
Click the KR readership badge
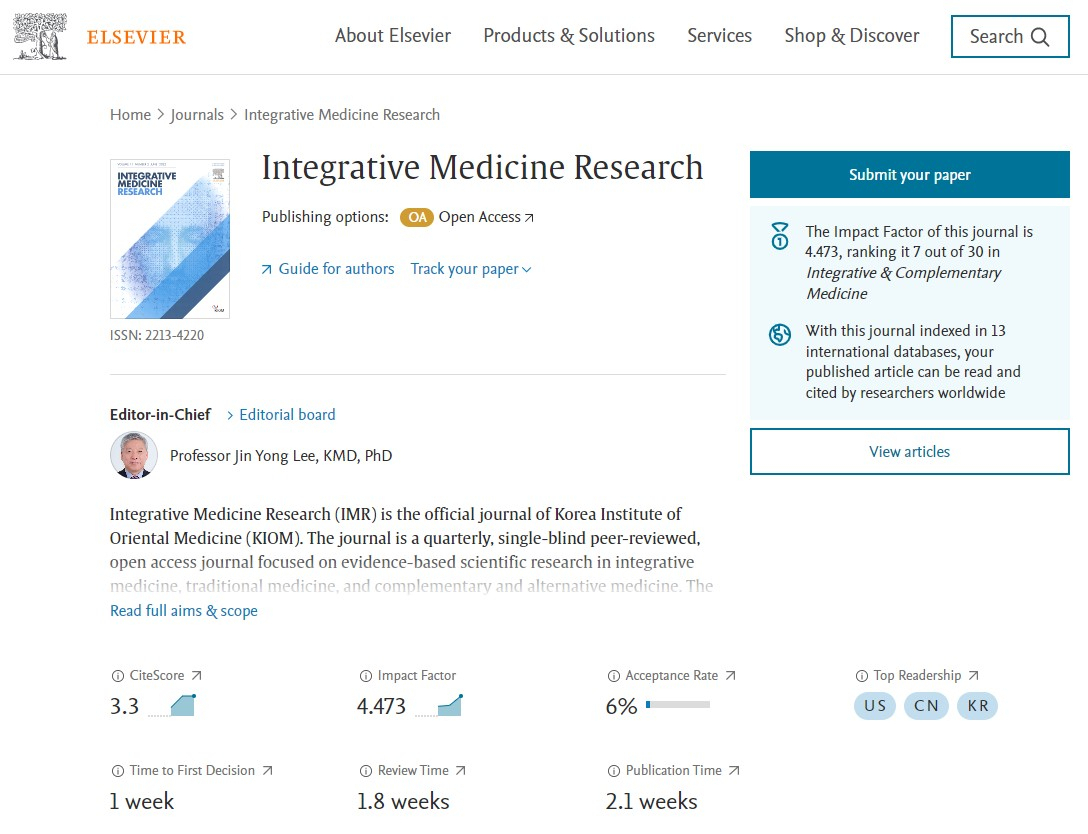point(978,706)
